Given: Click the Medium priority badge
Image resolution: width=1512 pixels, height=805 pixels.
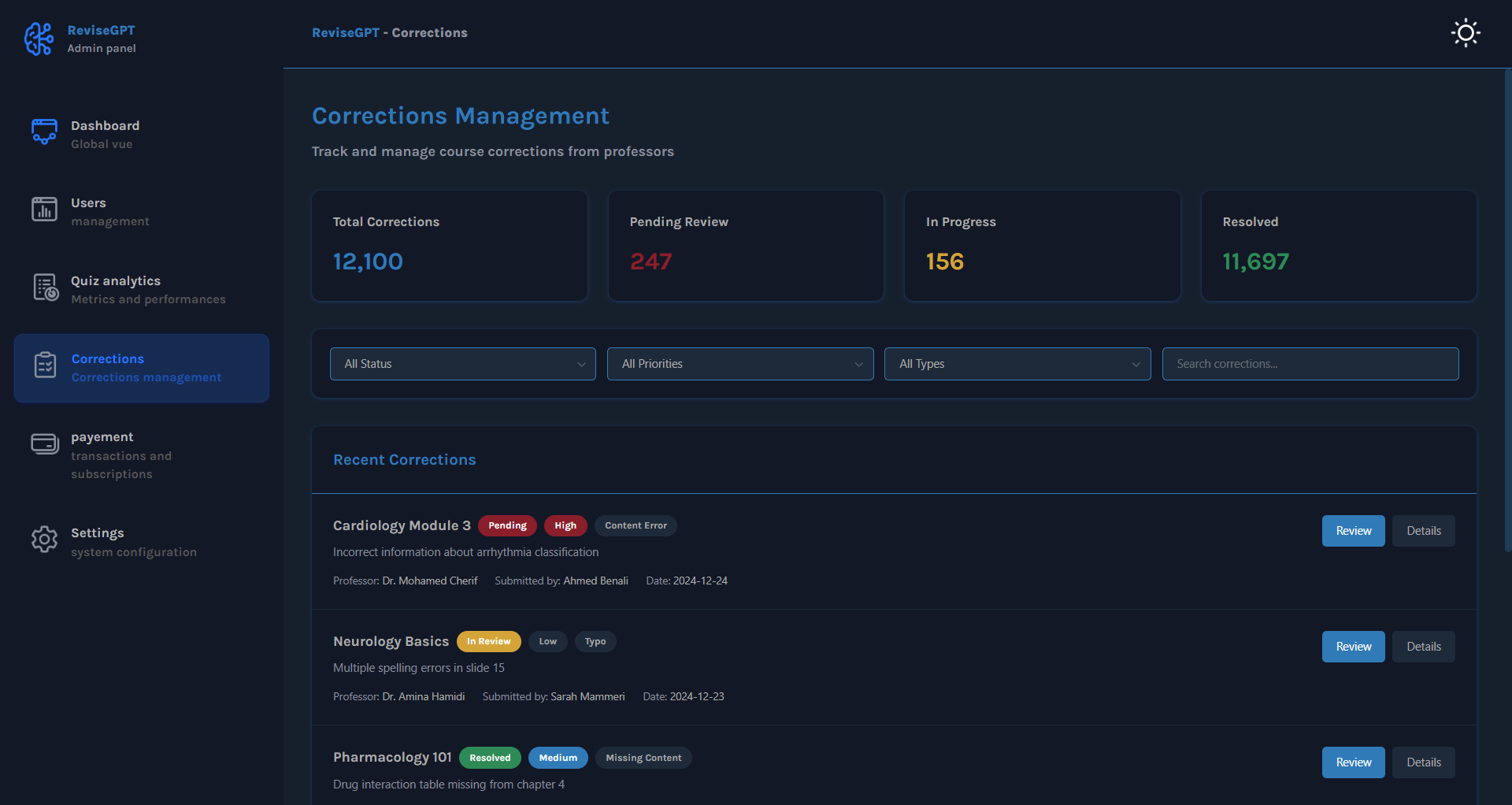Looking at the screenshot, I should [558, 758].
